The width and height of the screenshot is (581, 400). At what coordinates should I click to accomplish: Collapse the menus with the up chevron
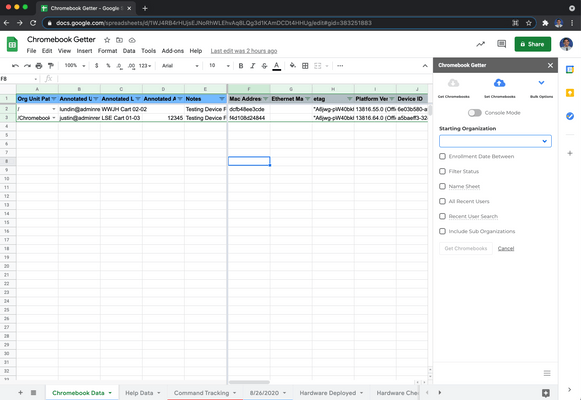(x=425, y=66)
